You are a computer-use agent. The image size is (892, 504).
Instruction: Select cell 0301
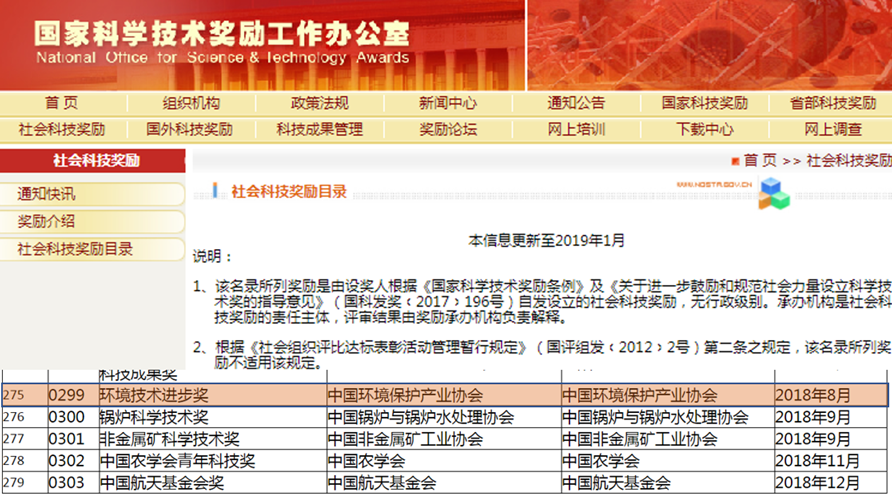(73, 439)
